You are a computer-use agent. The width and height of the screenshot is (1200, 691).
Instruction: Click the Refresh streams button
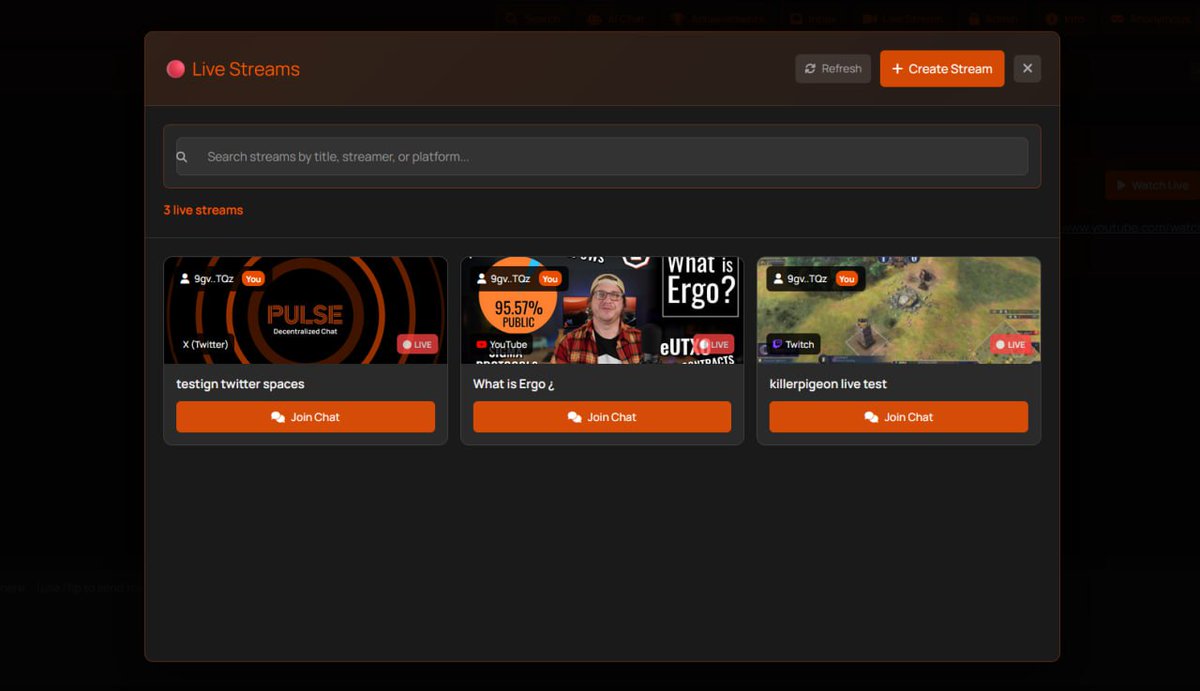pos(833,69)
